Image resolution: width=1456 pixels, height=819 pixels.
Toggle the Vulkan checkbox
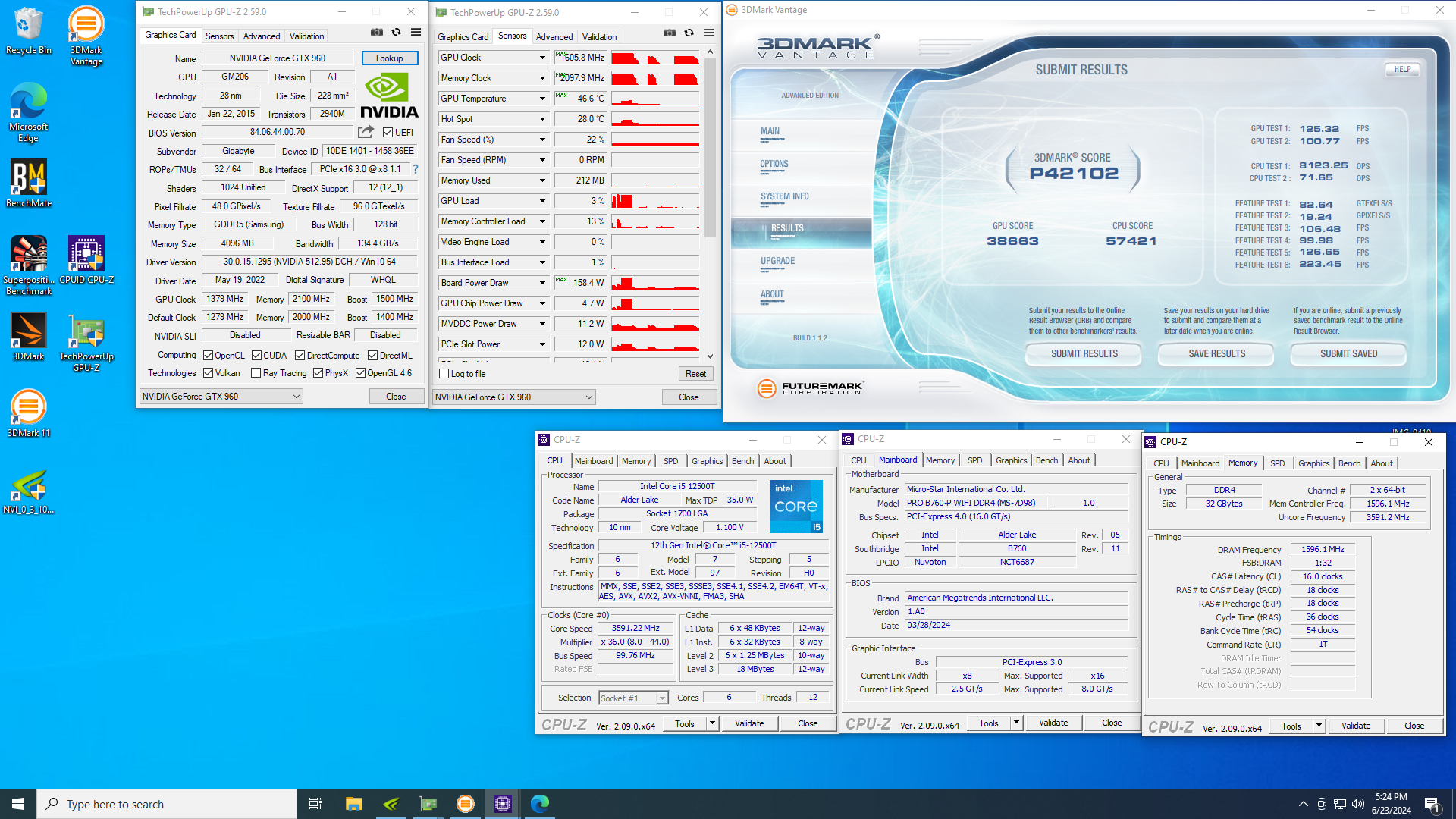208,373
